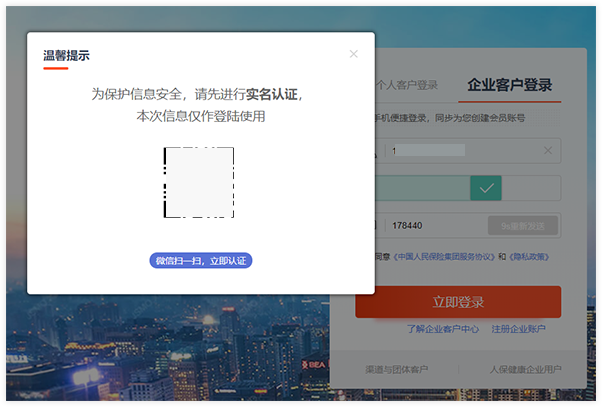Viewport: 602px width, 407px height.
Task: Open 了解企业客户中心 link
Action: click(x=443, y=329)
